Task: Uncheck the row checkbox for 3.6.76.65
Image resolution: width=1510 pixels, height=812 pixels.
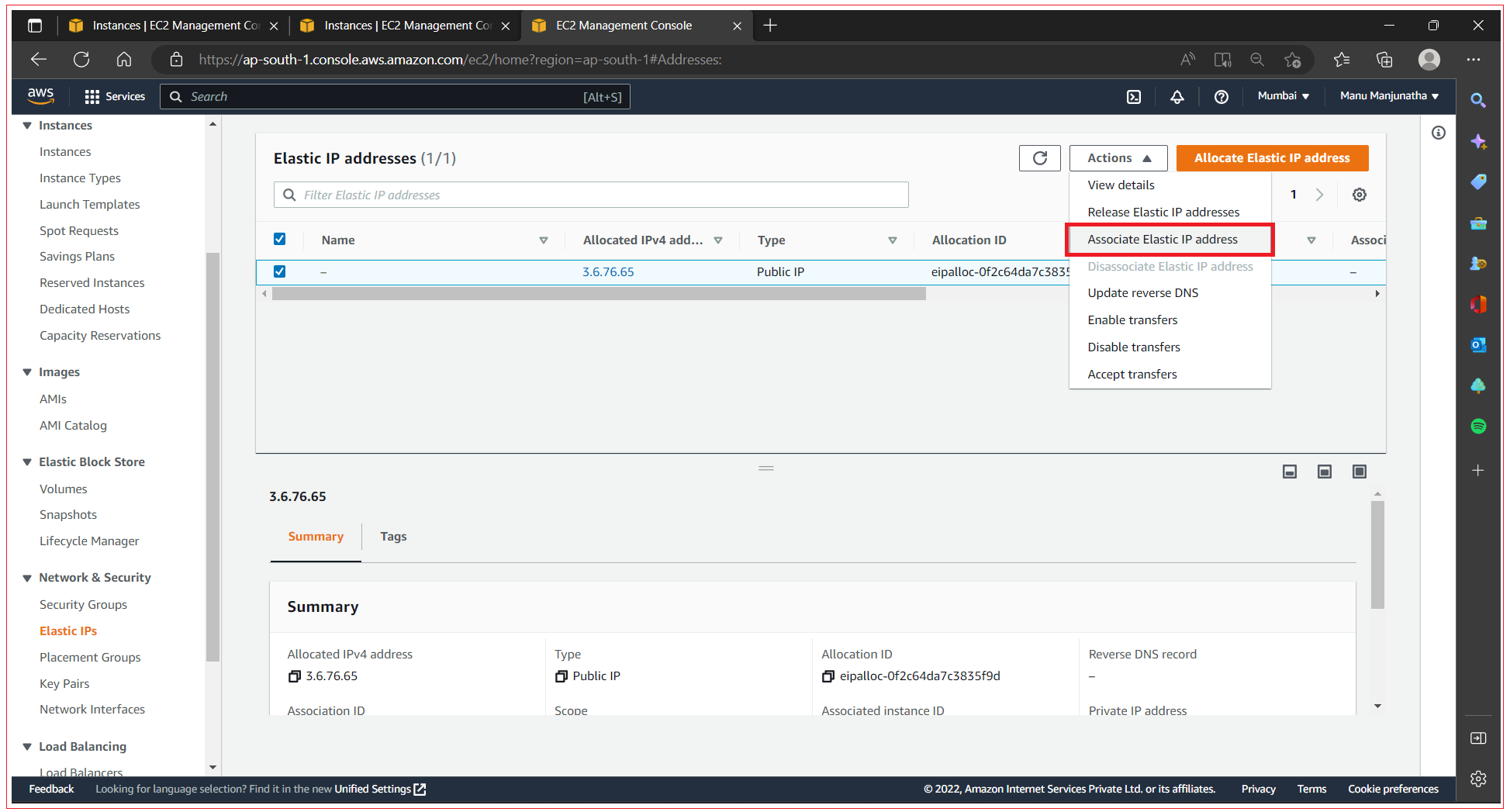Action: 280,271
